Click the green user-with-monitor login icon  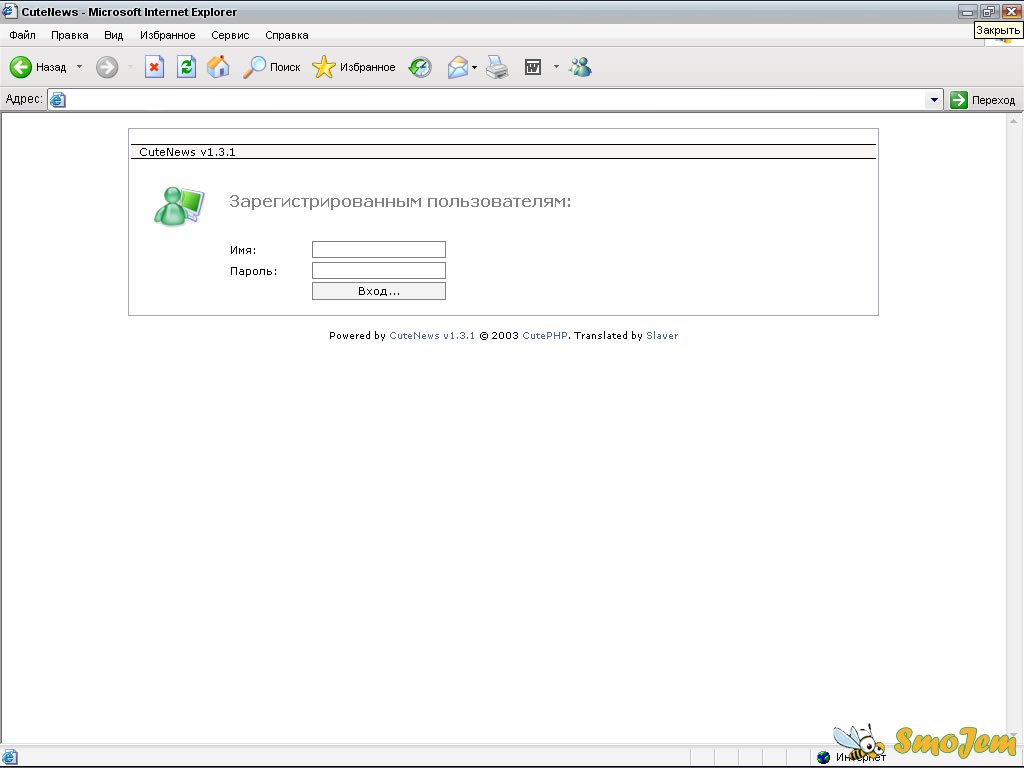pyautogui.click(x=179, y=206)
